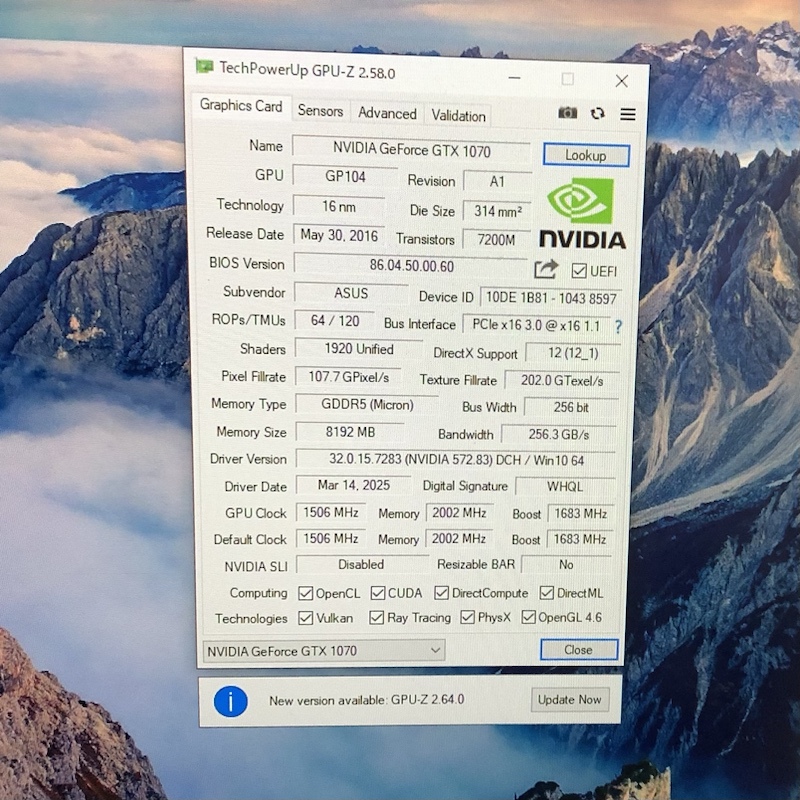Click the GPU Clock field 1506 MHz

[331, 512]
